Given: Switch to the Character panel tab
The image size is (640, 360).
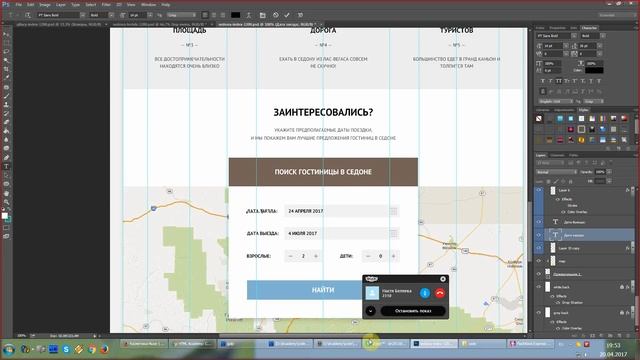Looking at the screenshot, I should pos(589,28).
